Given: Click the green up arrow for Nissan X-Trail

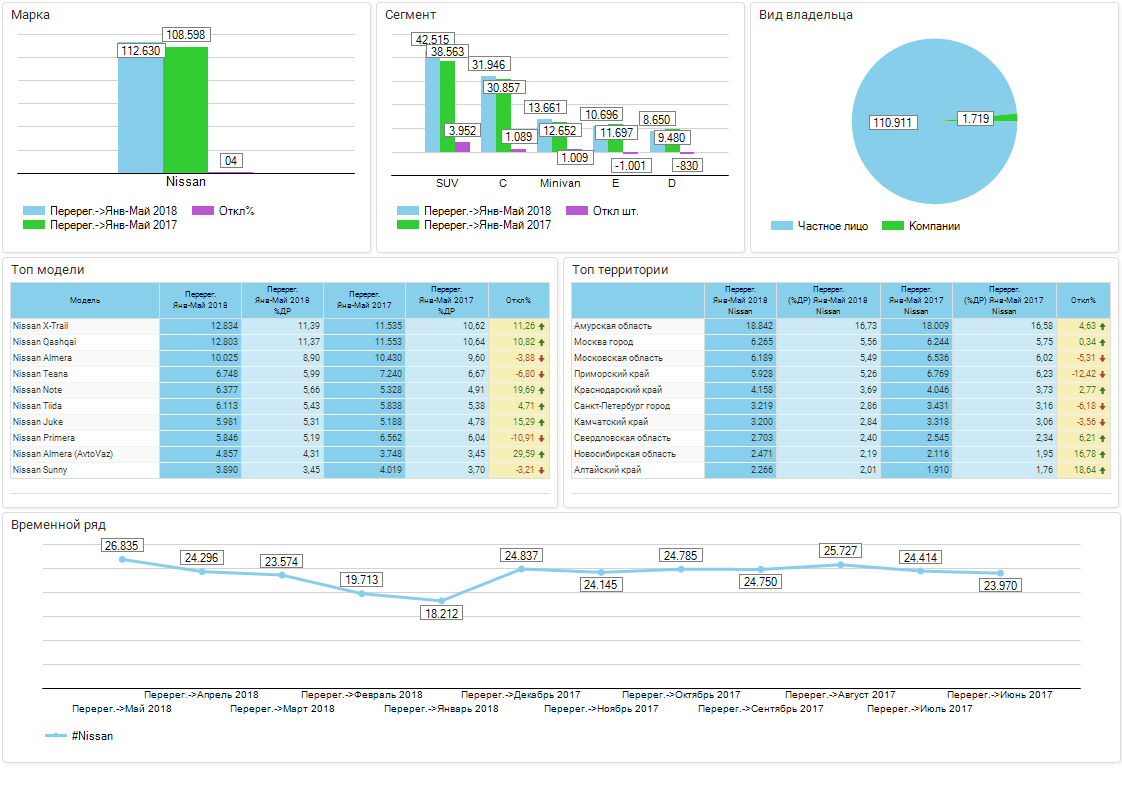Looking at the screenshot, I should coord(542,326).
